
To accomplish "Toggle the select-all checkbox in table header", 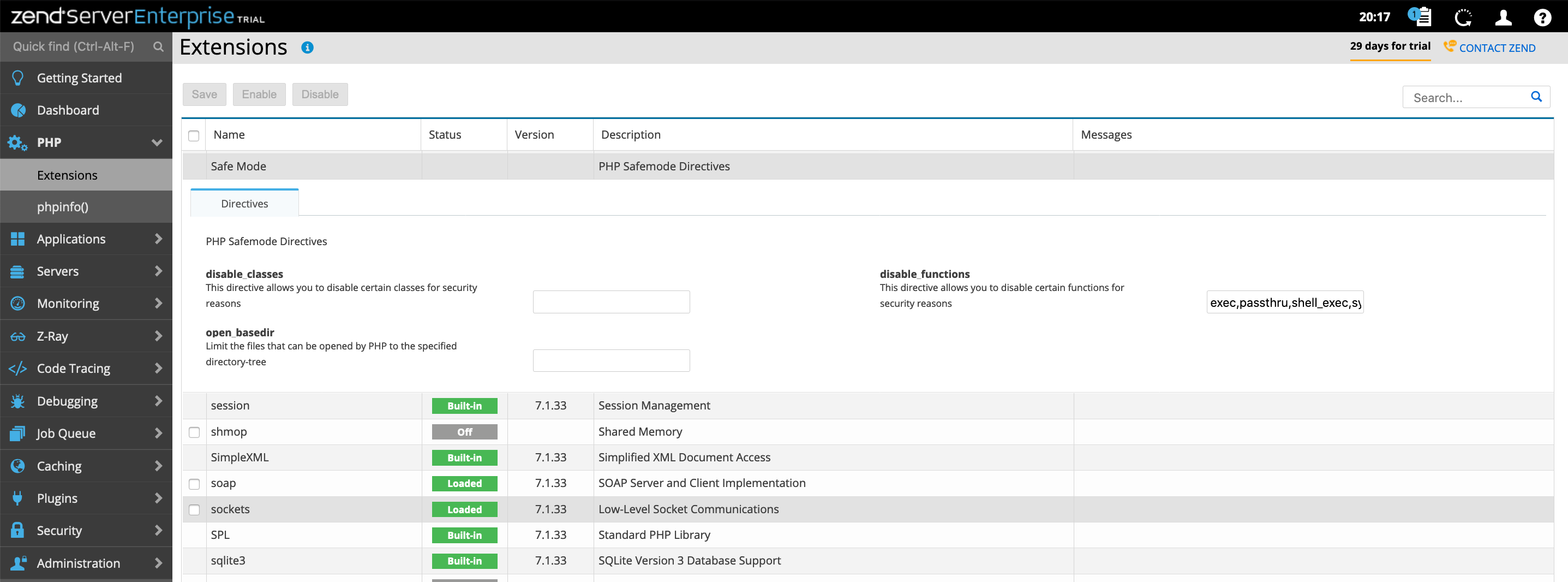I will click(194, 135).
